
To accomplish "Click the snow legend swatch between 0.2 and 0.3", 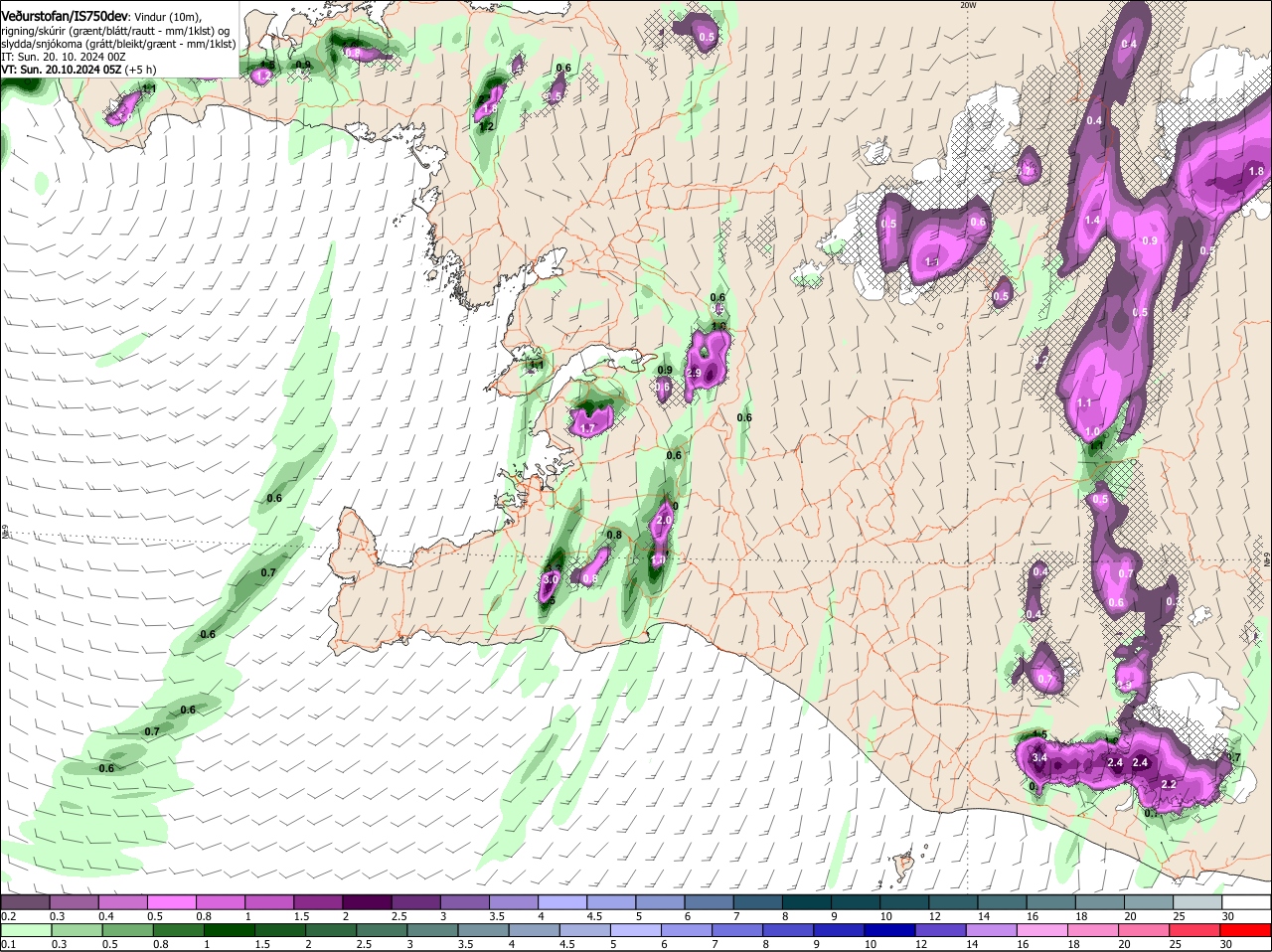I will point(24,902).
